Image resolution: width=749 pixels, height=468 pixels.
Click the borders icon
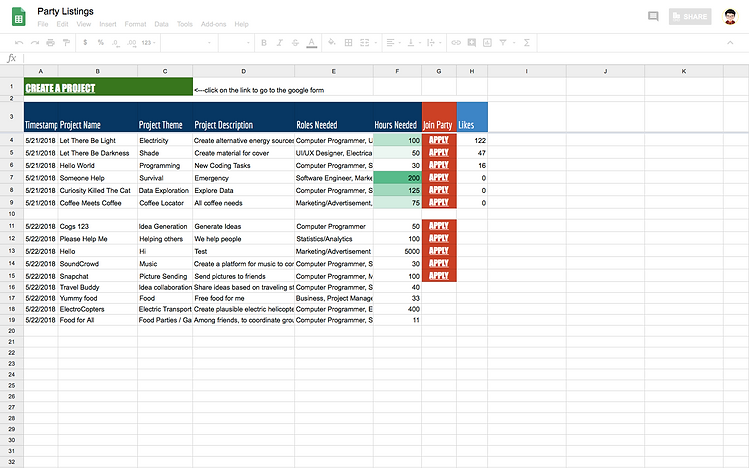[x=349, y=43]
